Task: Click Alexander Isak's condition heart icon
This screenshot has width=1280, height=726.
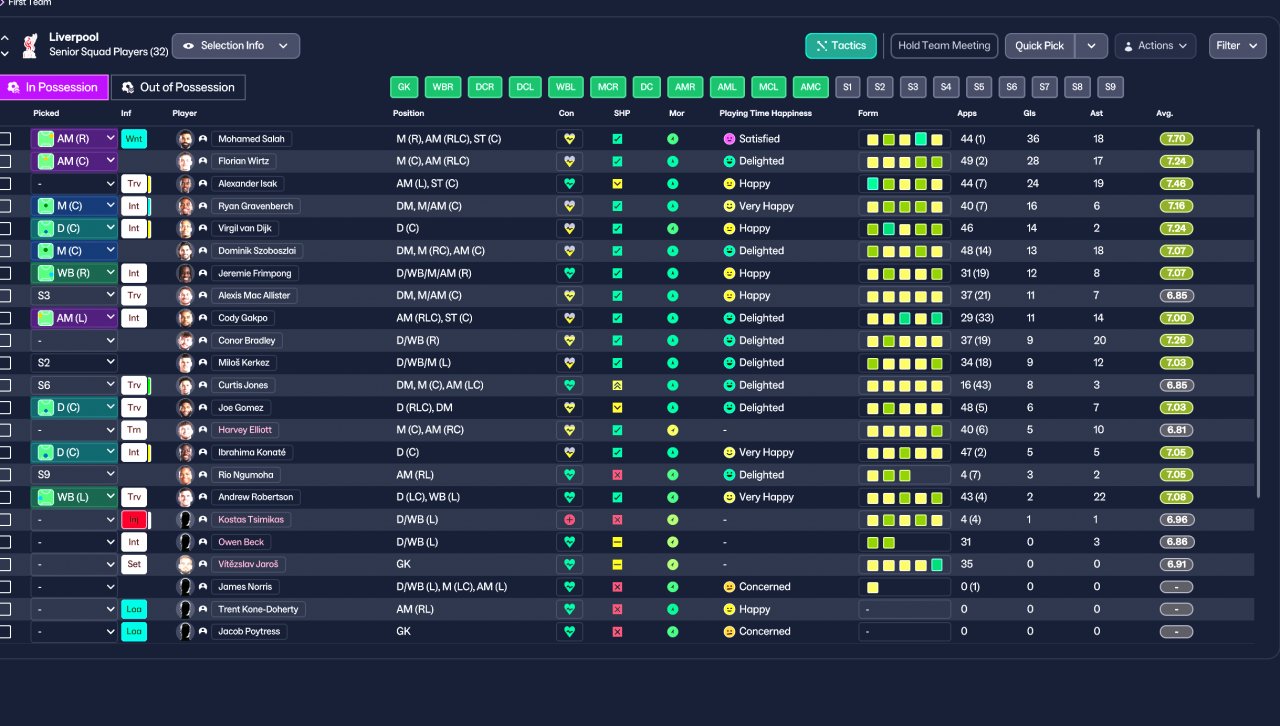Action: (570, 184)
